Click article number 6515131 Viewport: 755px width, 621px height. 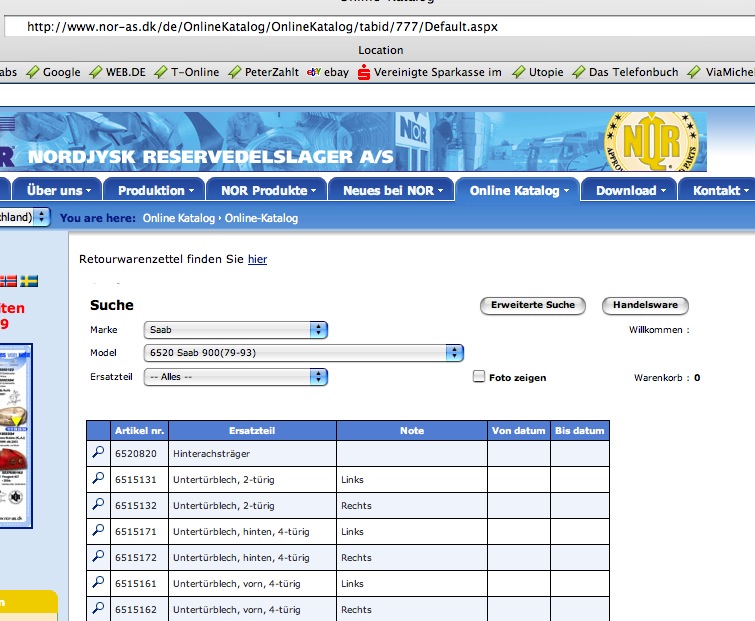click(x=136, y=479)
